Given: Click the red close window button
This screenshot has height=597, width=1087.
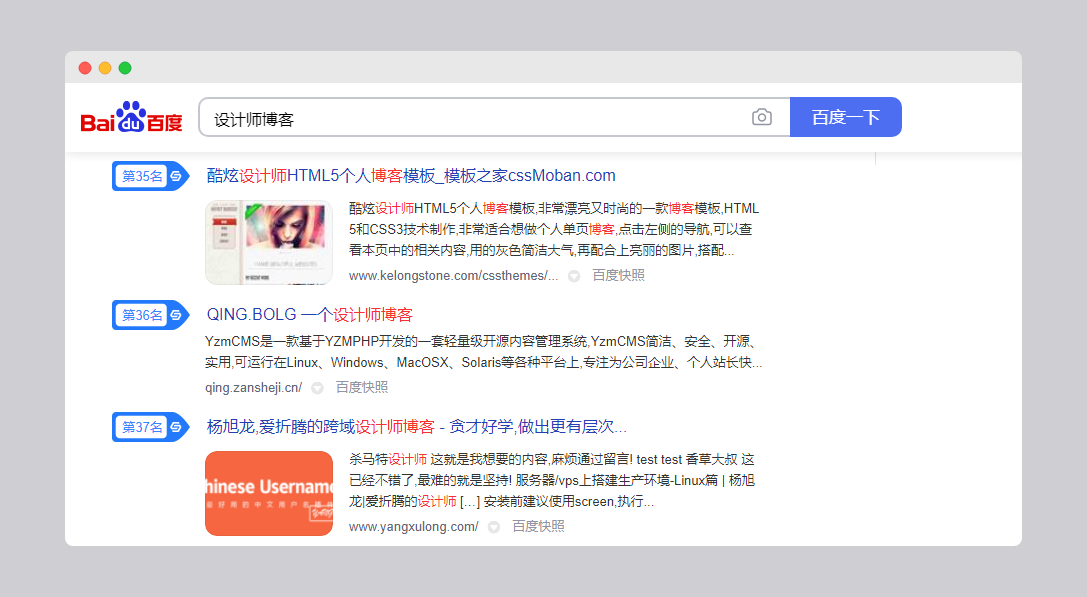Looking at the screenshot, I should point(85,68).
